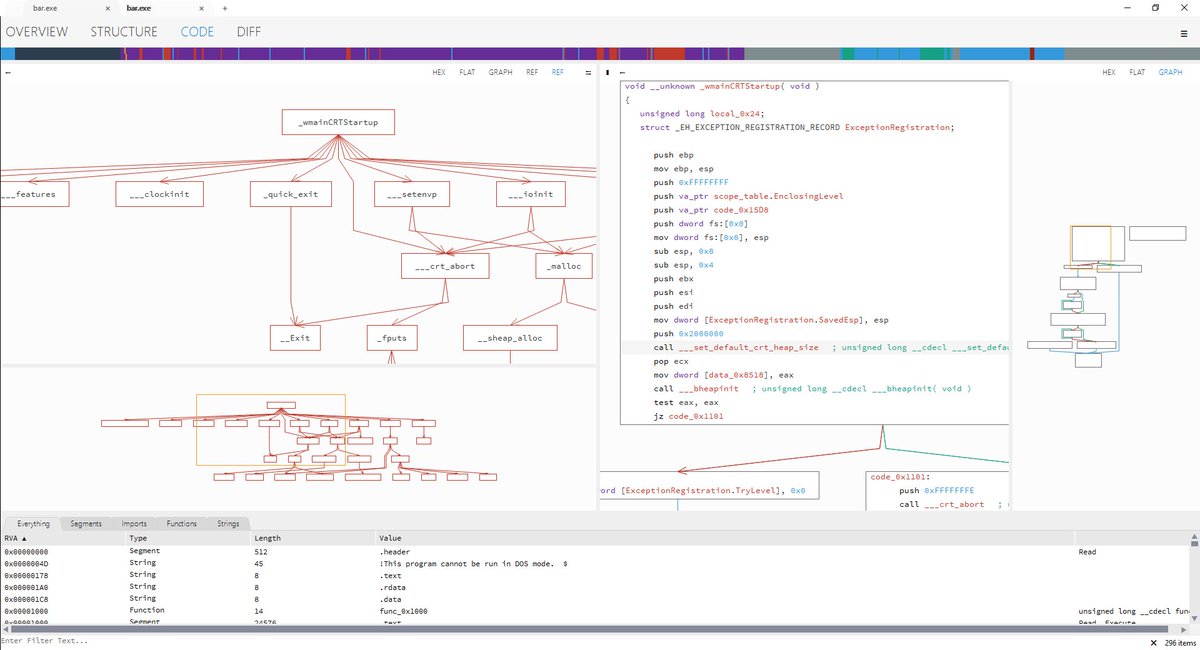Switch left pane to HEX view
Image resolution: width=1200 pixels, height=650 pixels.
click(x=439, y=73)
